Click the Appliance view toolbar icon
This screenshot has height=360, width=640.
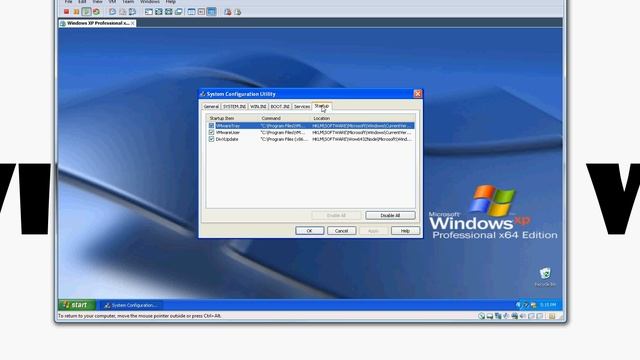tap(201, 12)
